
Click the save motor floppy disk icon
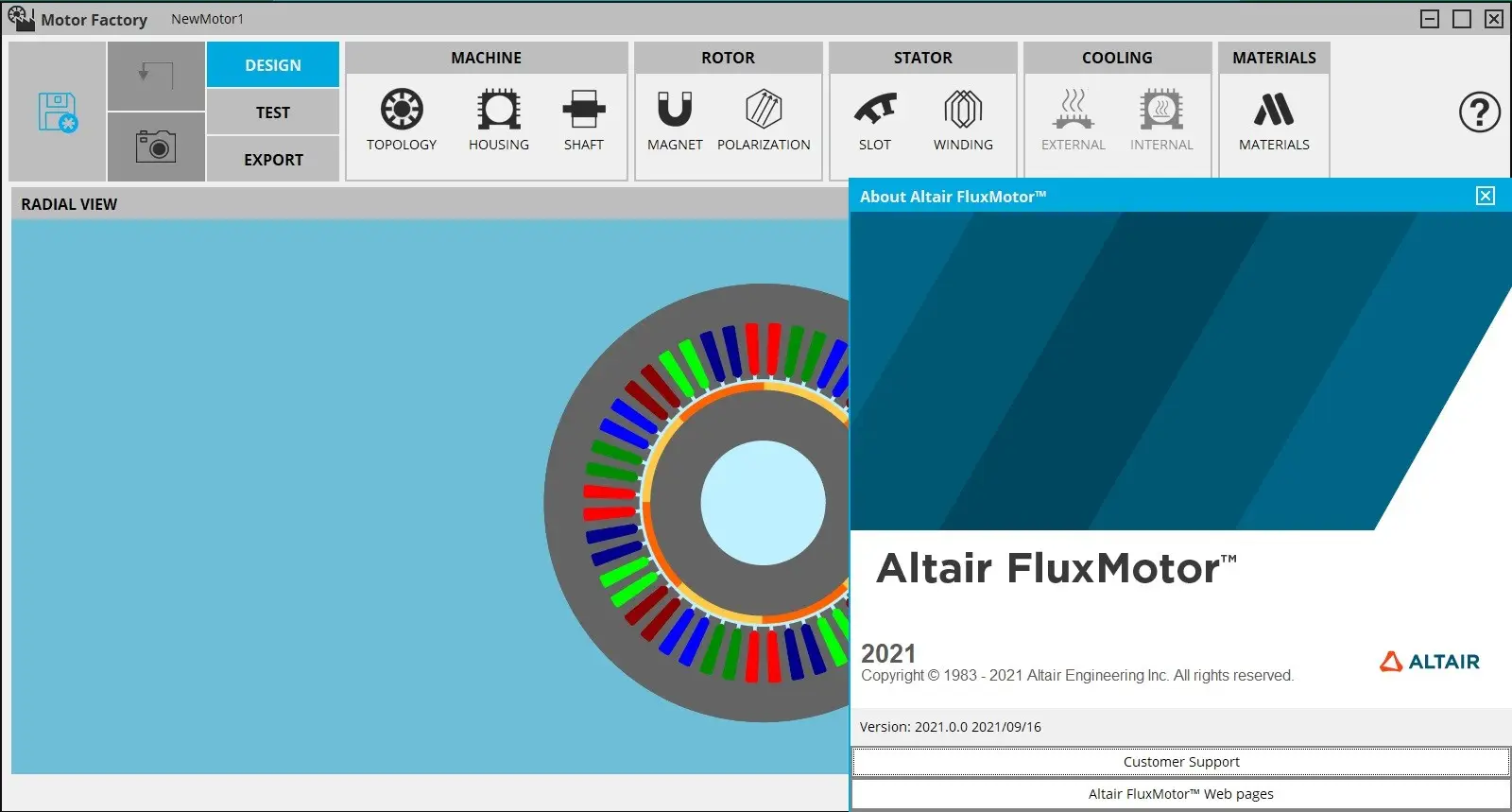[x=58, y=112]
